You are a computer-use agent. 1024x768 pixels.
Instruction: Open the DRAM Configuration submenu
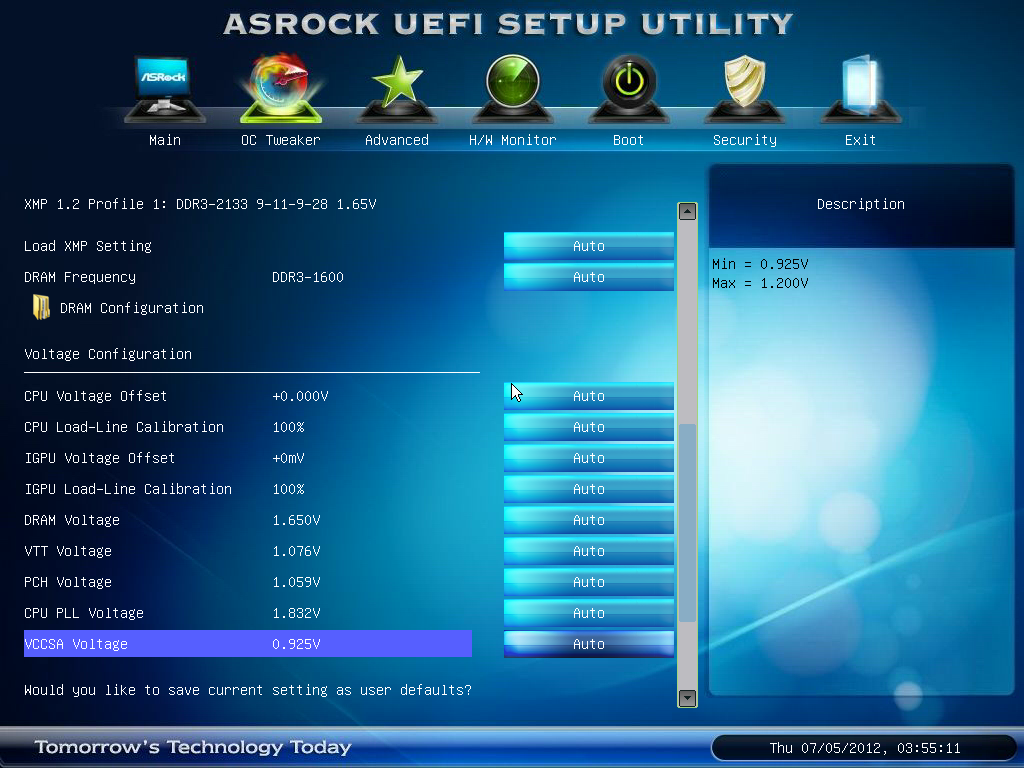click(131, 308)
